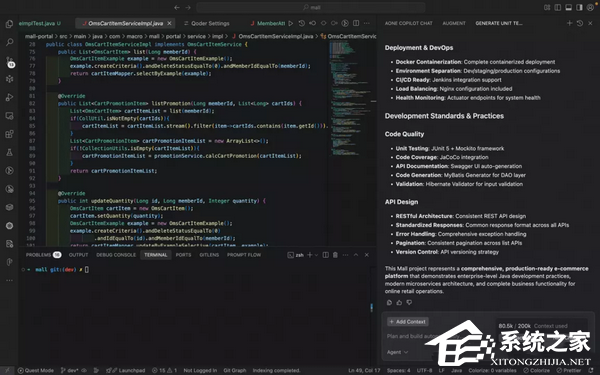Create new terminal with plus icon

[310, 255]
